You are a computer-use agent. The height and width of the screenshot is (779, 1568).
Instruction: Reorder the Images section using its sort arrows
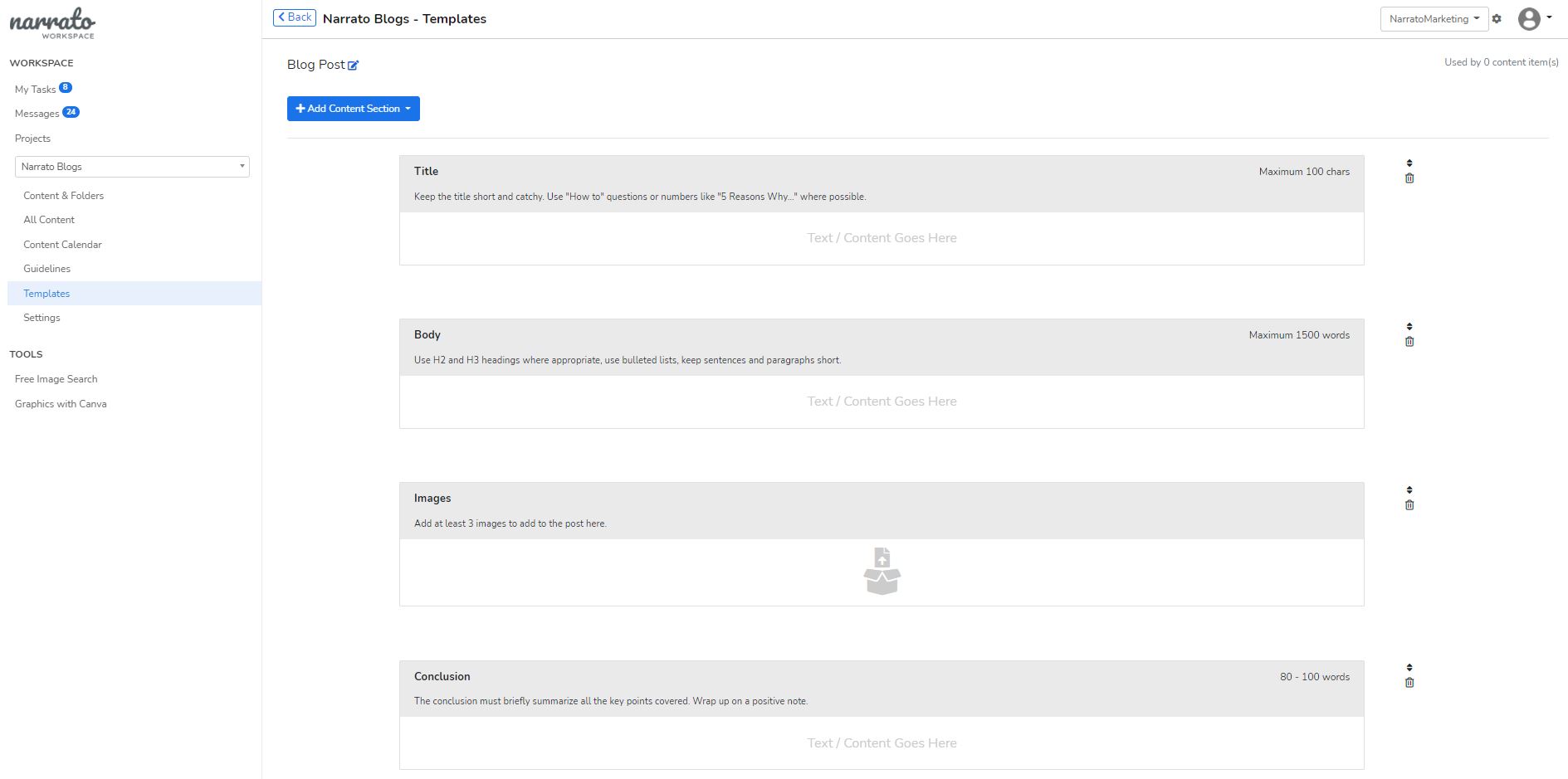pyautogui.click(x=1409, y=489)
